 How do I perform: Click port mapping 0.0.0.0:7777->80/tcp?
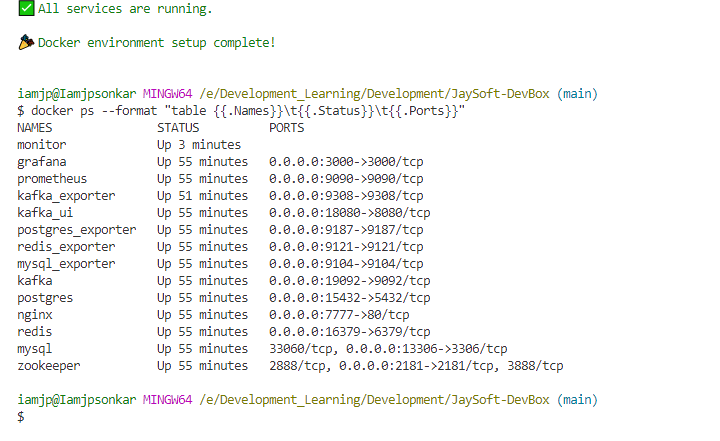(339, 315)
